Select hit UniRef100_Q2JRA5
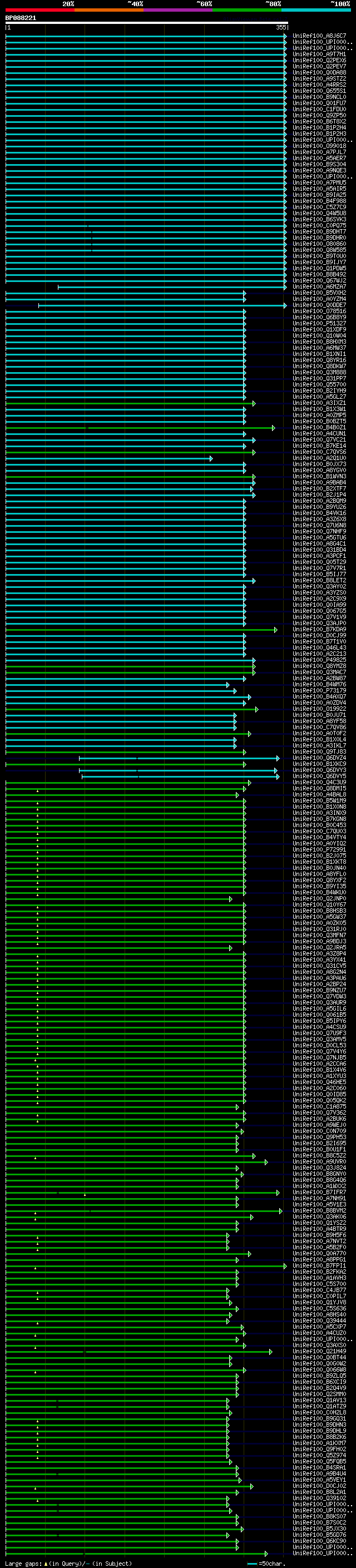The width and height of the screenshot is (356, 1568). point(319,947)
